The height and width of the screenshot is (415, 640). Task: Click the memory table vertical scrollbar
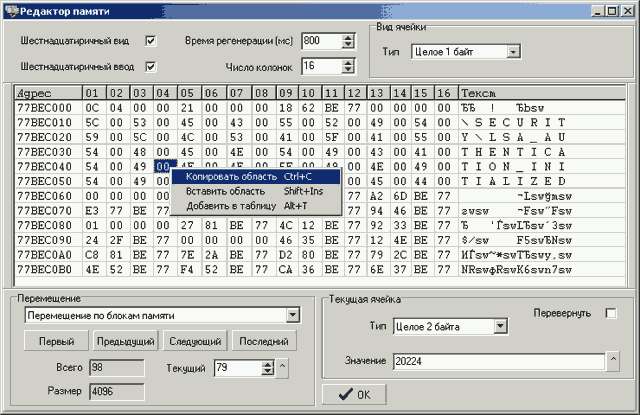[619, 190]
